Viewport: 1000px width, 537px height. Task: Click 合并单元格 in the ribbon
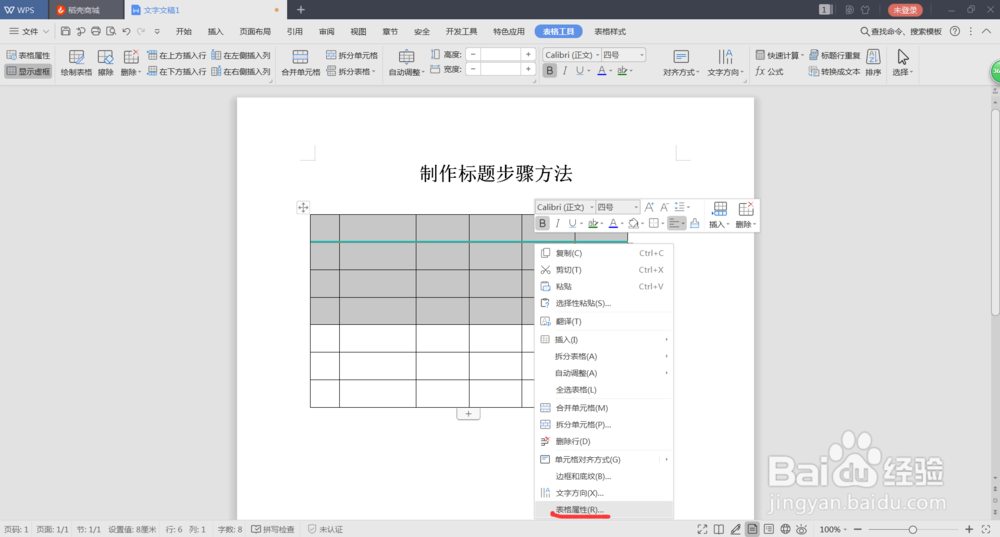[x=300, y=63]
